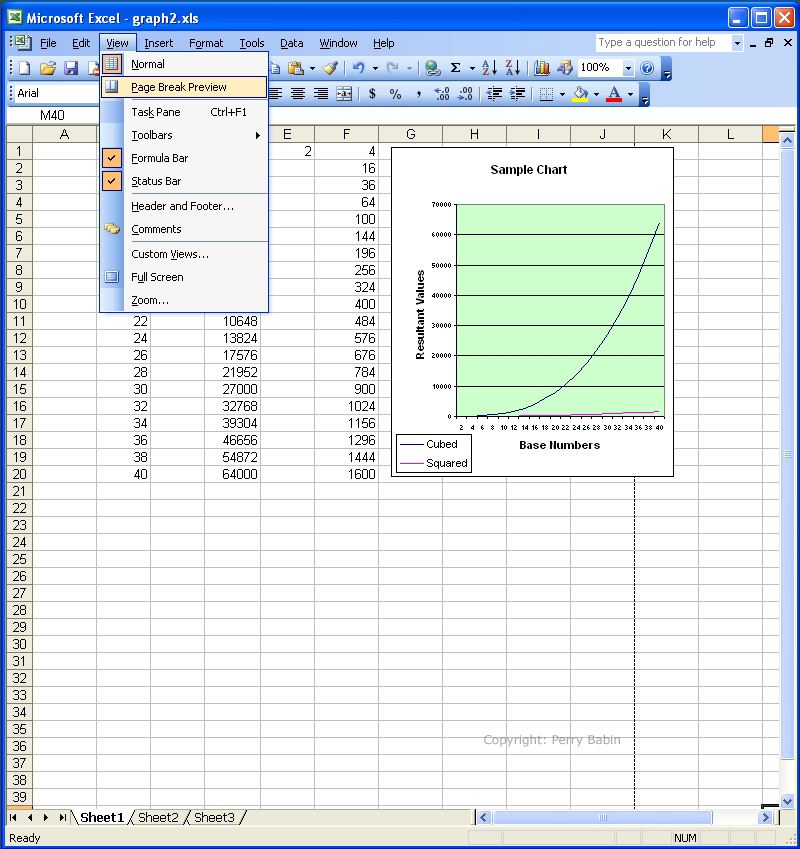Open the 100% zoom dropdown
Viewport: 800px width, 849px height.
coord(628,68)
